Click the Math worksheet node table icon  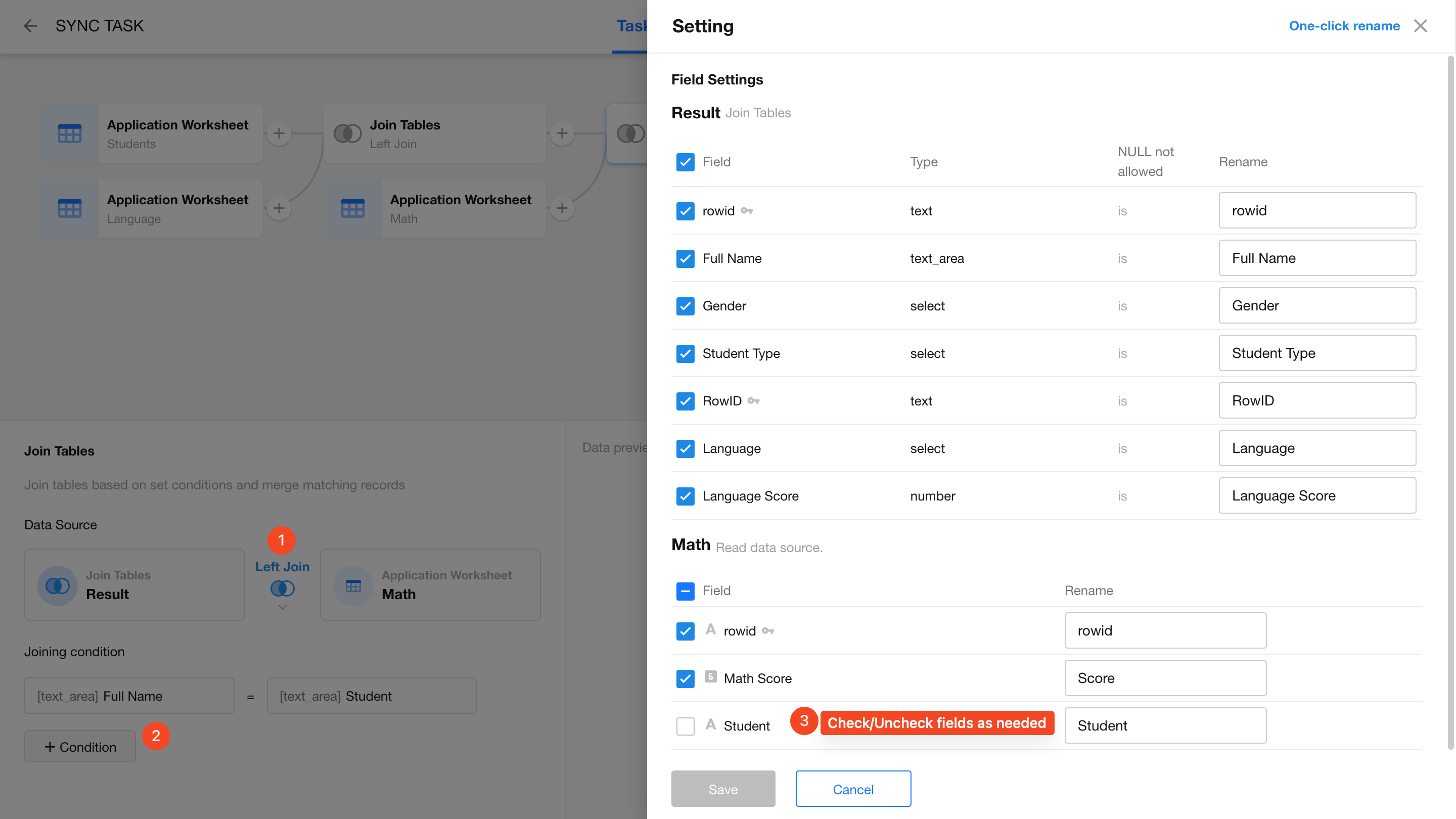coord(353,208)
